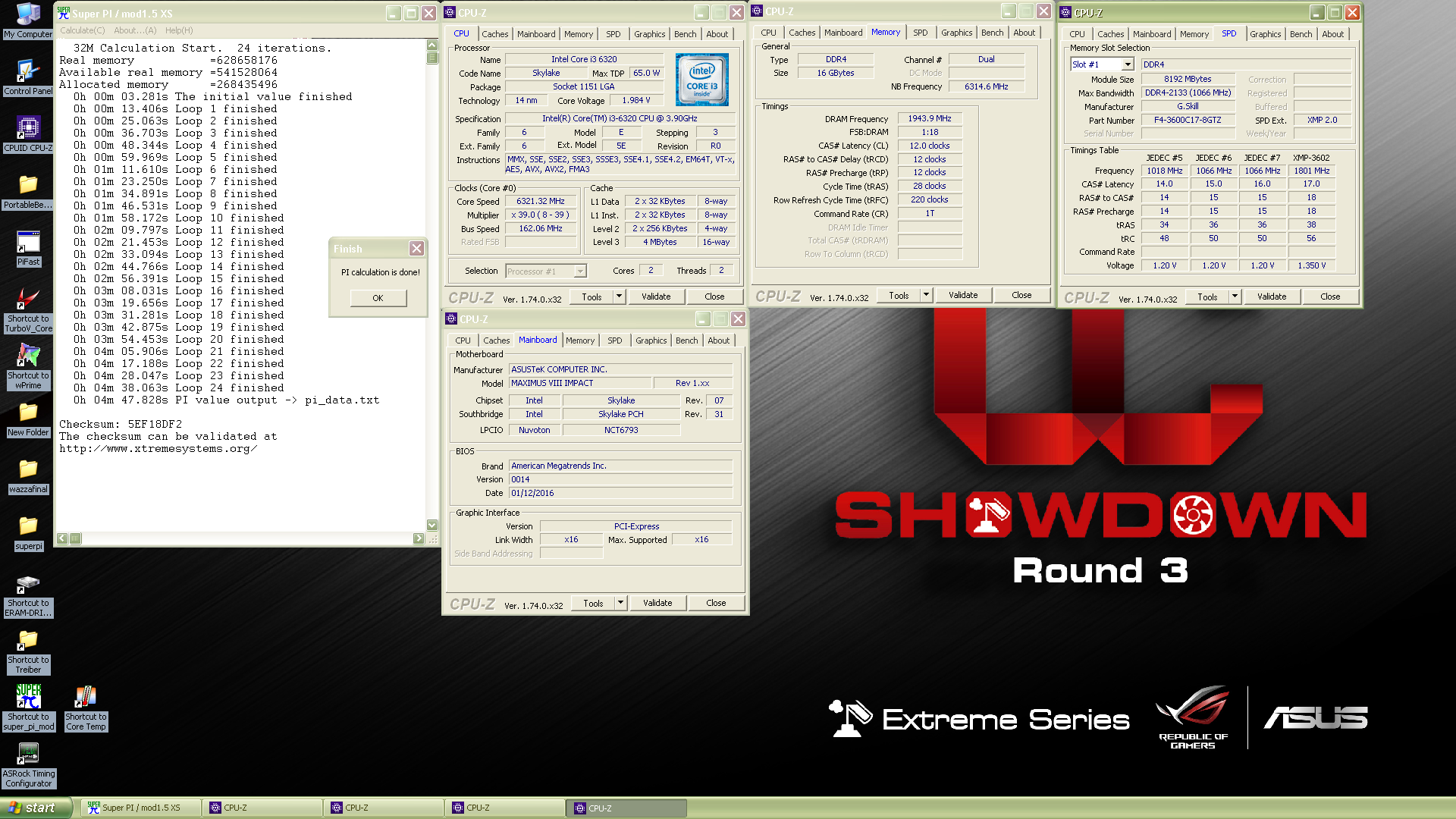Screen dimensions: 1456x819
Task: Select the Memory tab in SPD window
Action: click(x=1194, y=34)
